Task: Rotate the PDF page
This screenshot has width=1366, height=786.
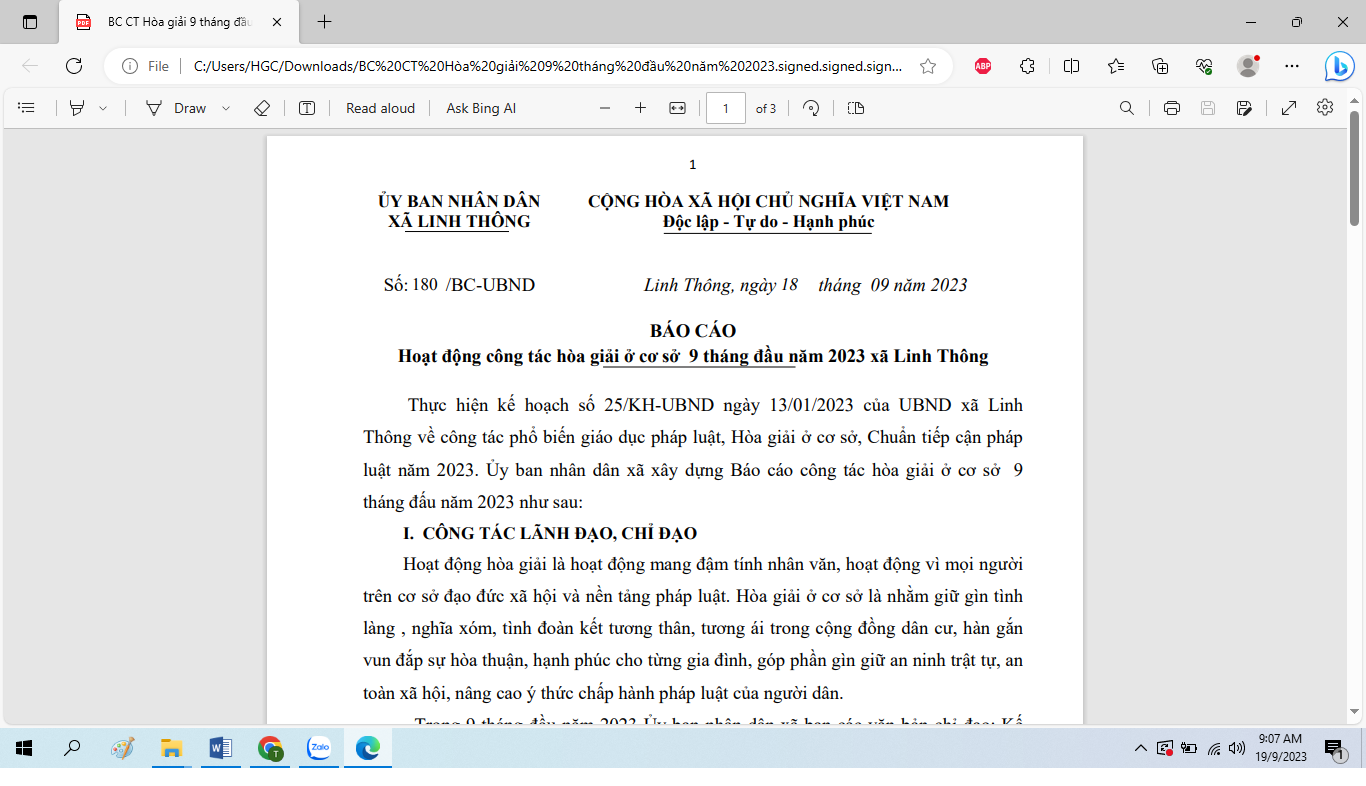Action: click(812, 108)
